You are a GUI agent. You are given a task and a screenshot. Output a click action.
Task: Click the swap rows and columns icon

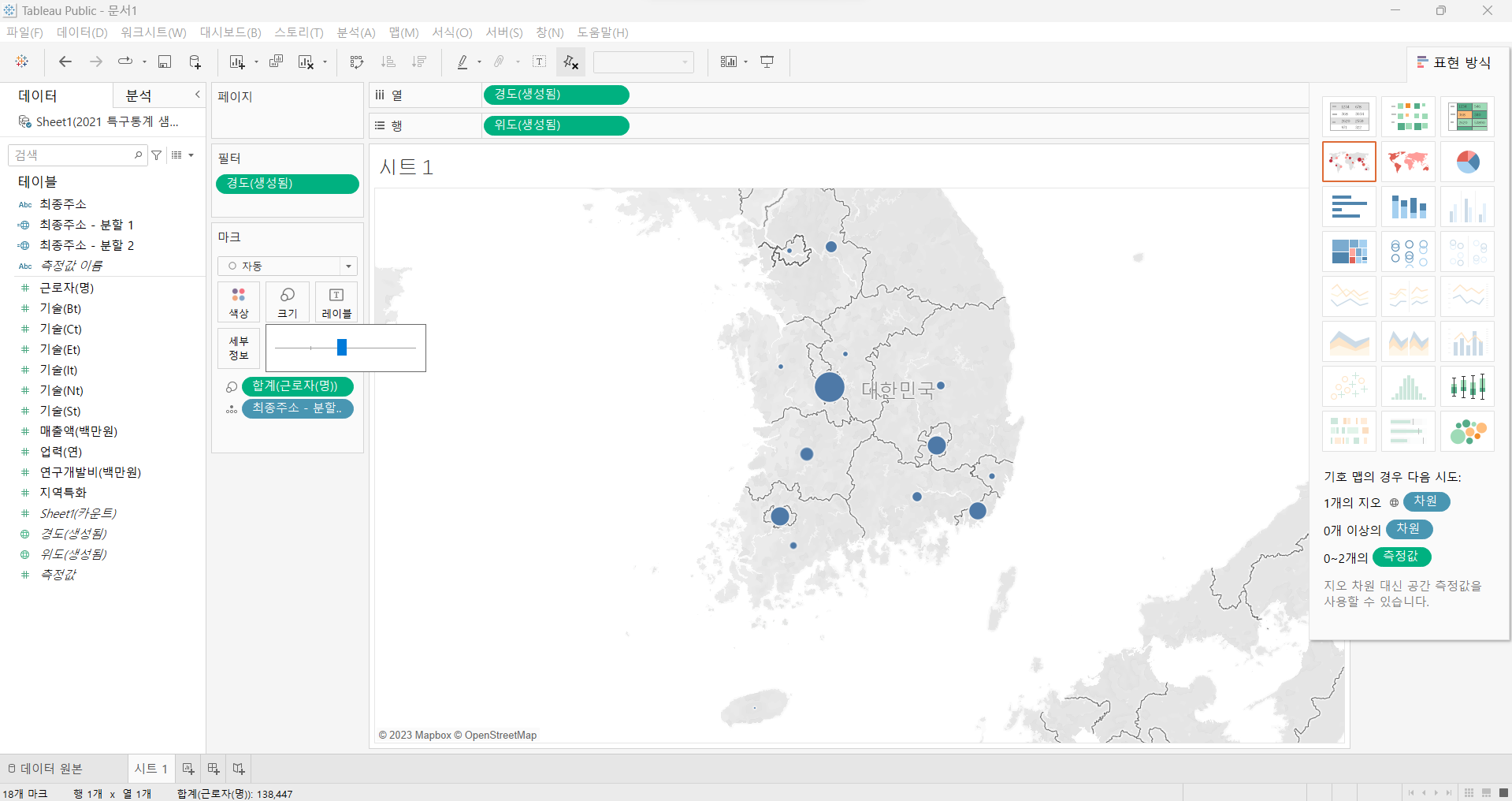tap(357, 61)
